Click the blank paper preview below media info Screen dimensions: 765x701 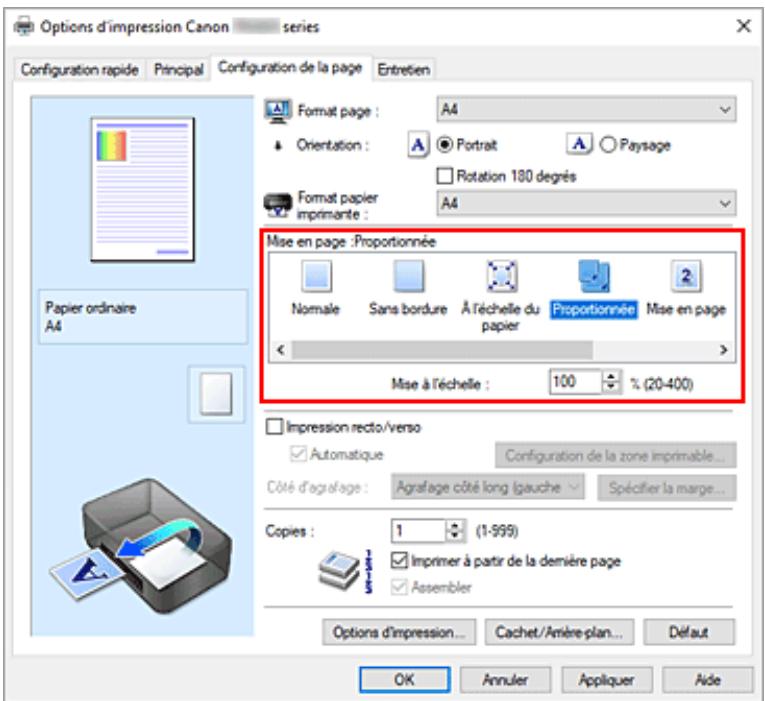click(x=216, y=394)
